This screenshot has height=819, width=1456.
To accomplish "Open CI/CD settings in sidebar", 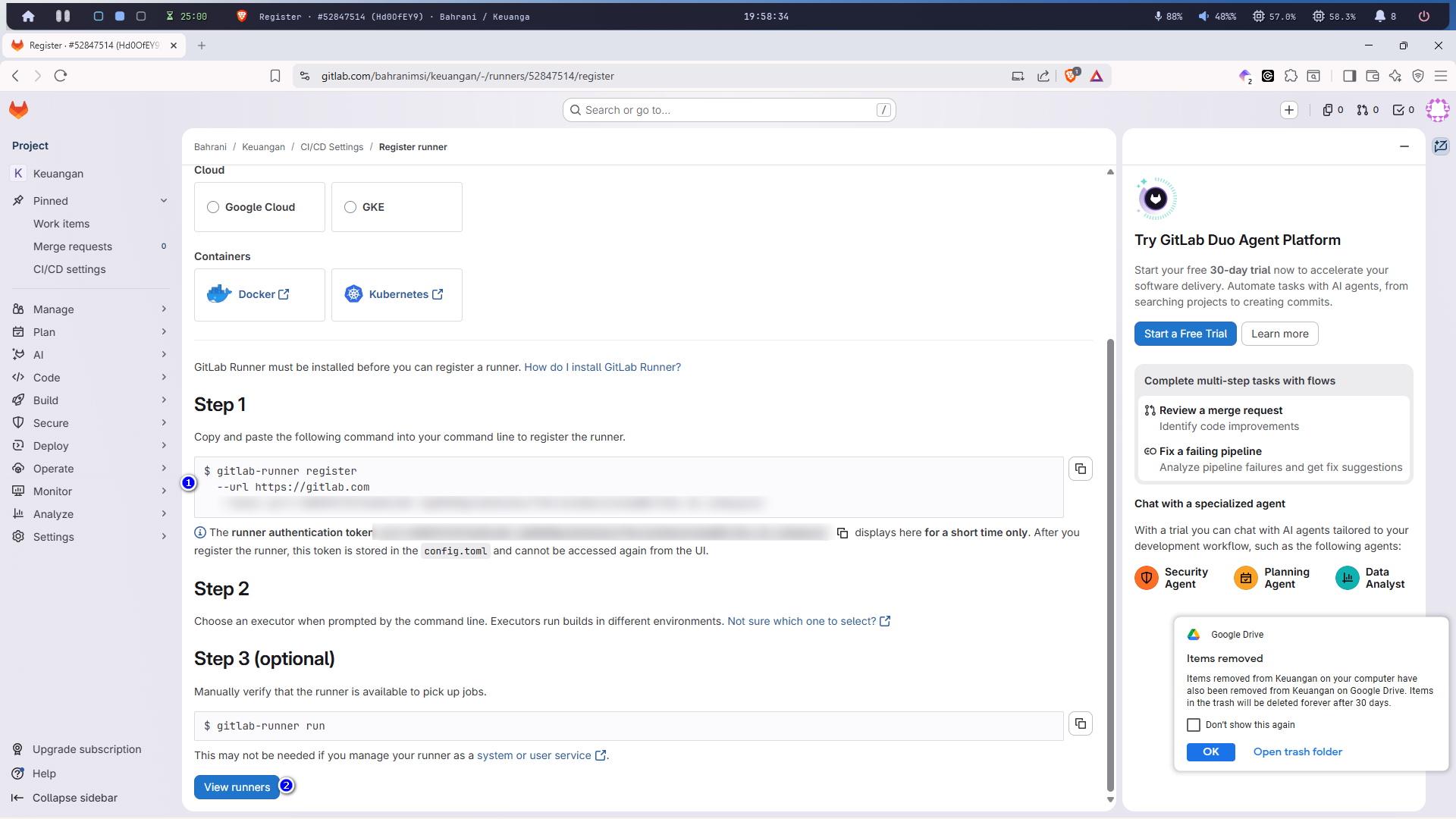I will pyautogui.click(x=70, y=269).
